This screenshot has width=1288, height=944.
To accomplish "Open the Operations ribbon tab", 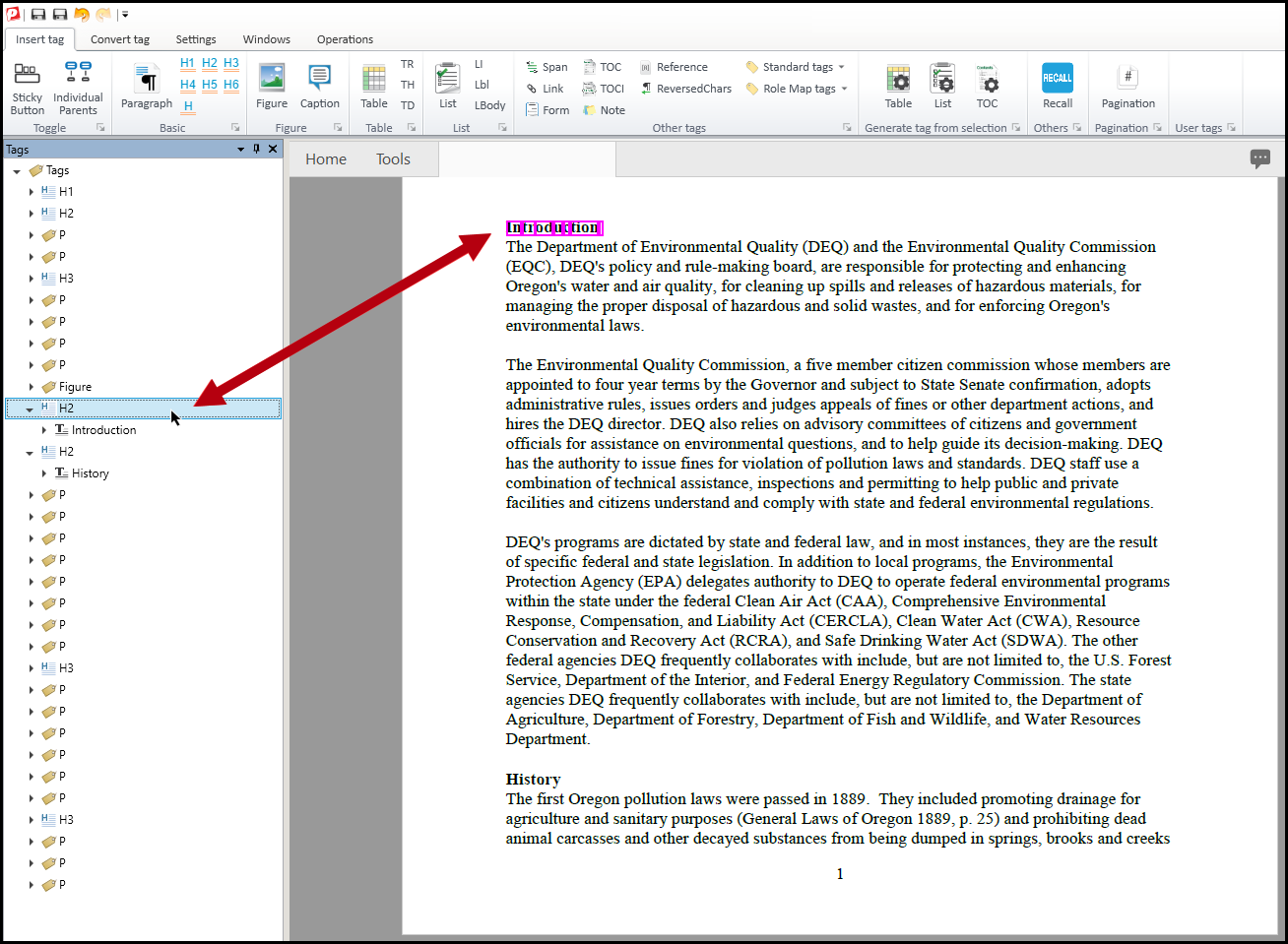I will click(x=345, y=39).
